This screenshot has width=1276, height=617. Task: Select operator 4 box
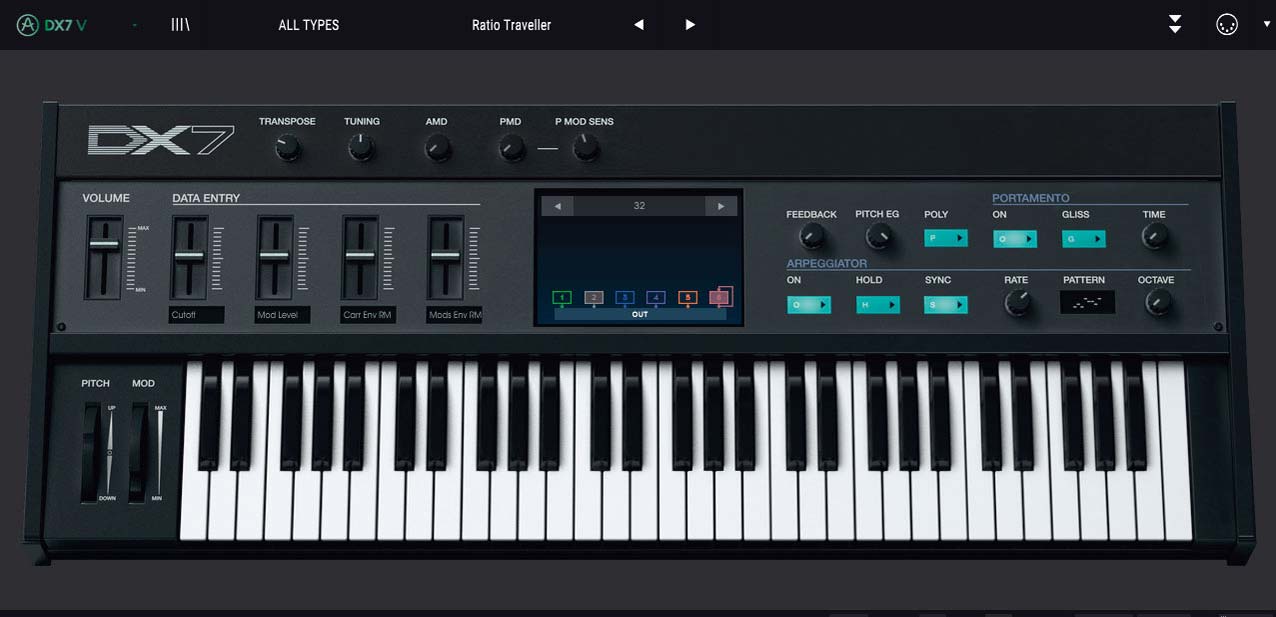(656, 297)
